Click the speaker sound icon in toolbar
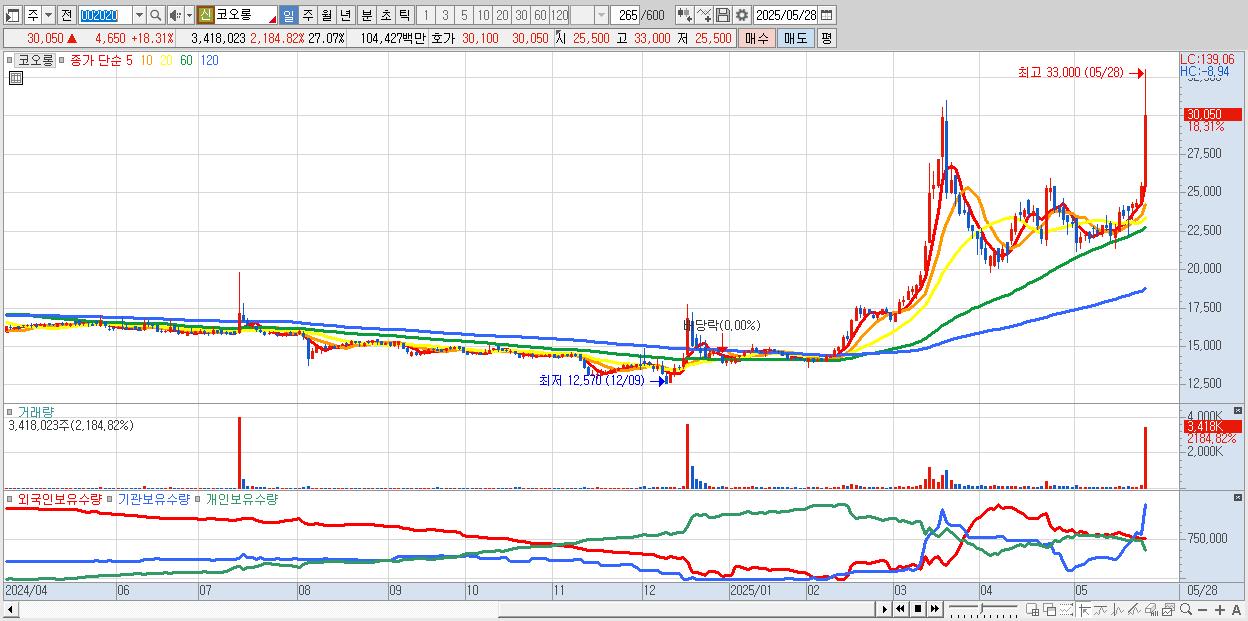 point(175,15)
